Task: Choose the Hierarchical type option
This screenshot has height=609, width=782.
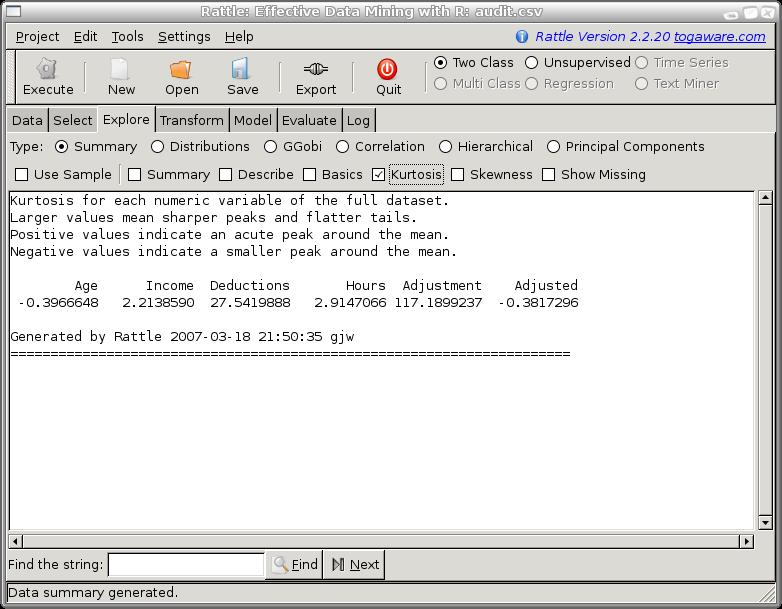Action: [x=445, y=147]
